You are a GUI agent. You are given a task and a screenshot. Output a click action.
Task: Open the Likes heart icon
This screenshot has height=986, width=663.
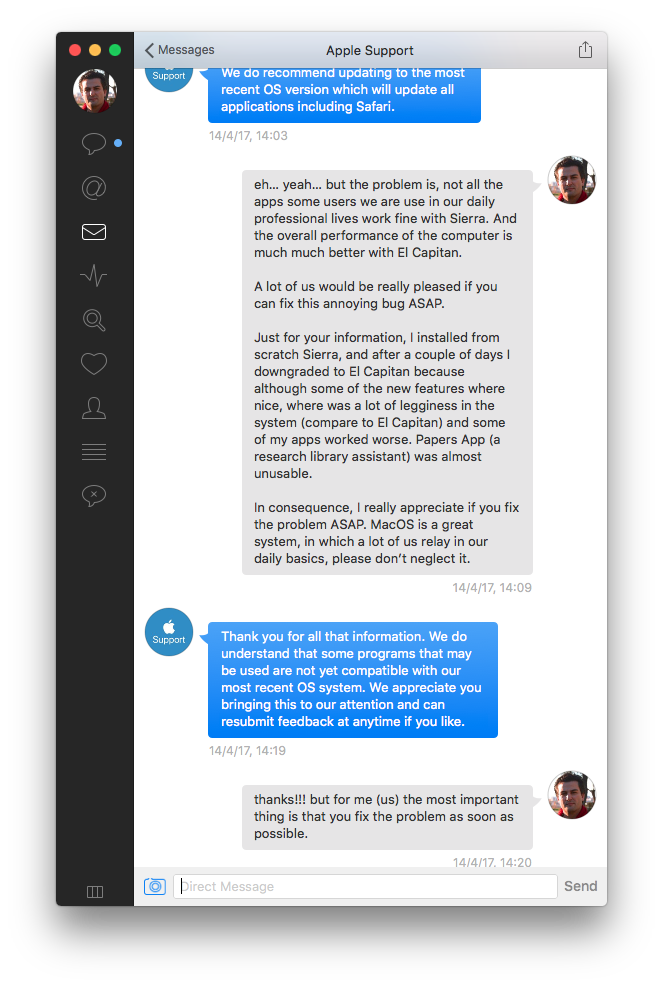pos(94,364)
